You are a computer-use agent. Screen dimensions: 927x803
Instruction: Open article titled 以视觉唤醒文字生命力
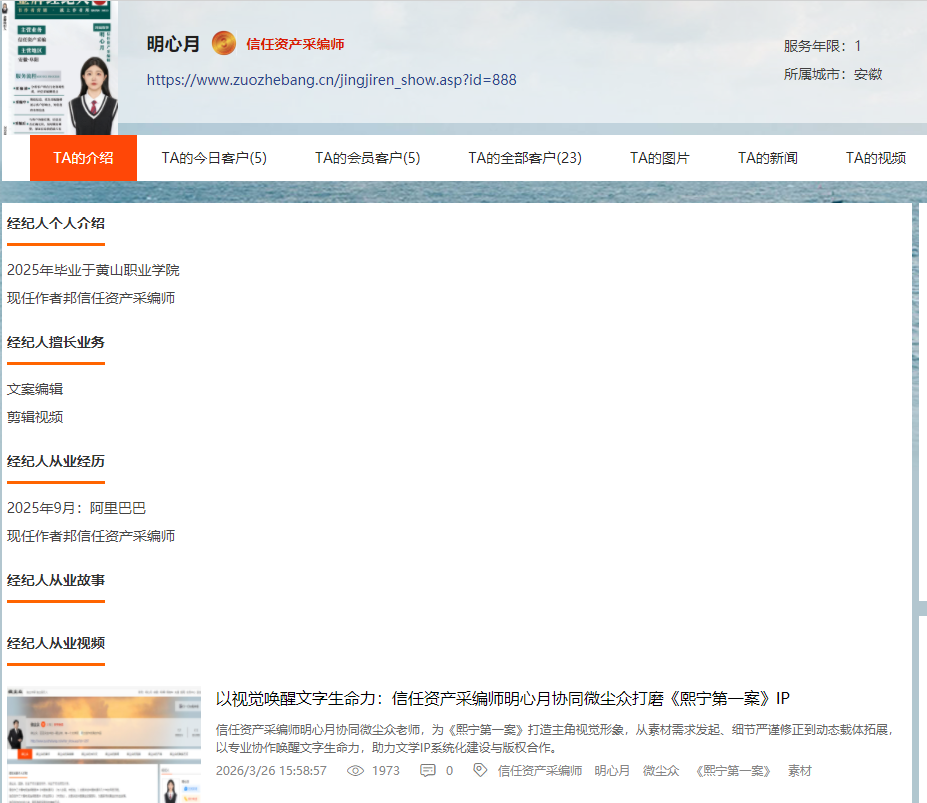[503, 698]
